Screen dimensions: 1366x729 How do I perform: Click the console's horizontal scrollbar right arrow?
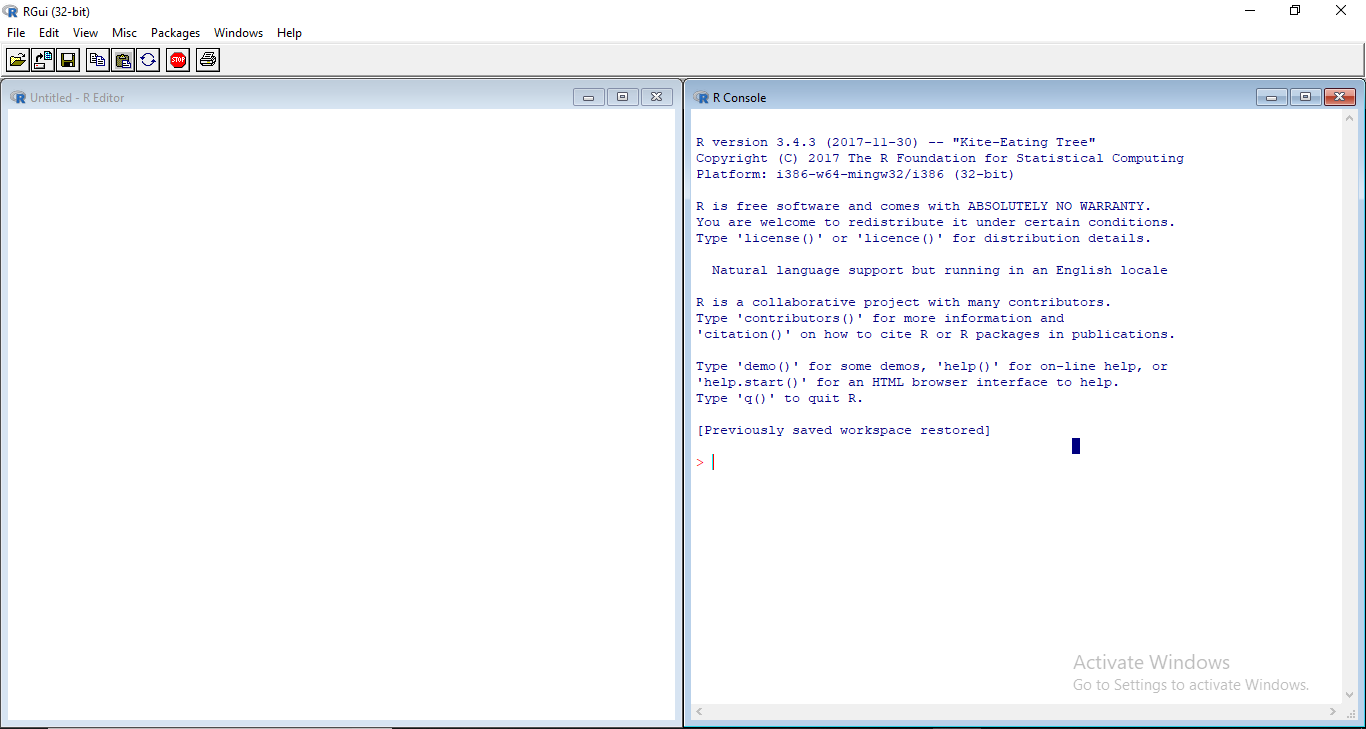click(1333, 711)
